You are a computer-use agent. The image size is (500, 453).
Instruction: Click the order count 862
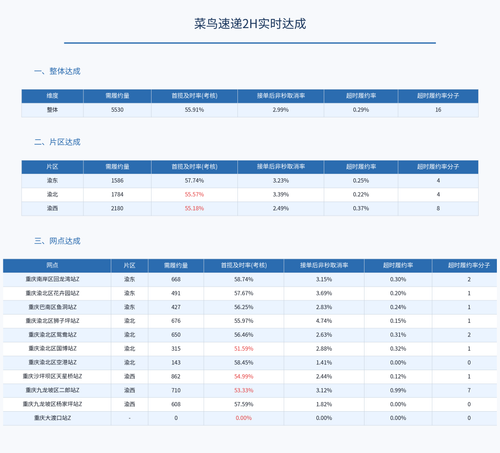pyautogui.click(x=176, y=376)
